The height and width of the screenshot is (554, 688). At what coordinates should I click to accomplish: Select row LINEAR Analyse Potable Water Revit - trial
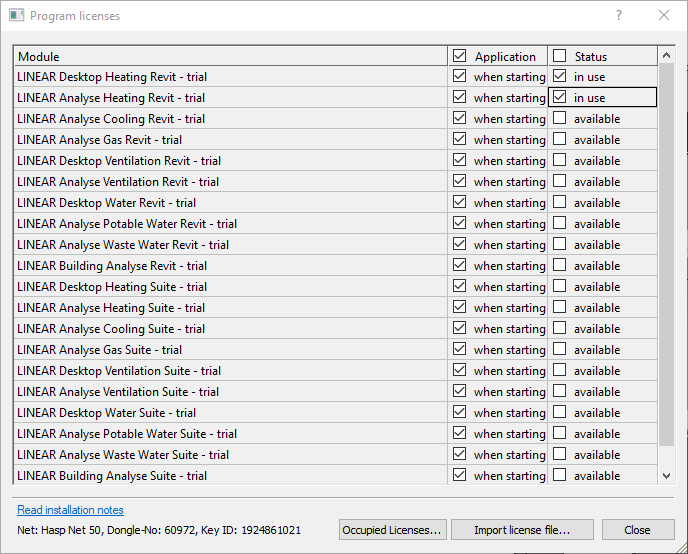click(x=336, y=224)
